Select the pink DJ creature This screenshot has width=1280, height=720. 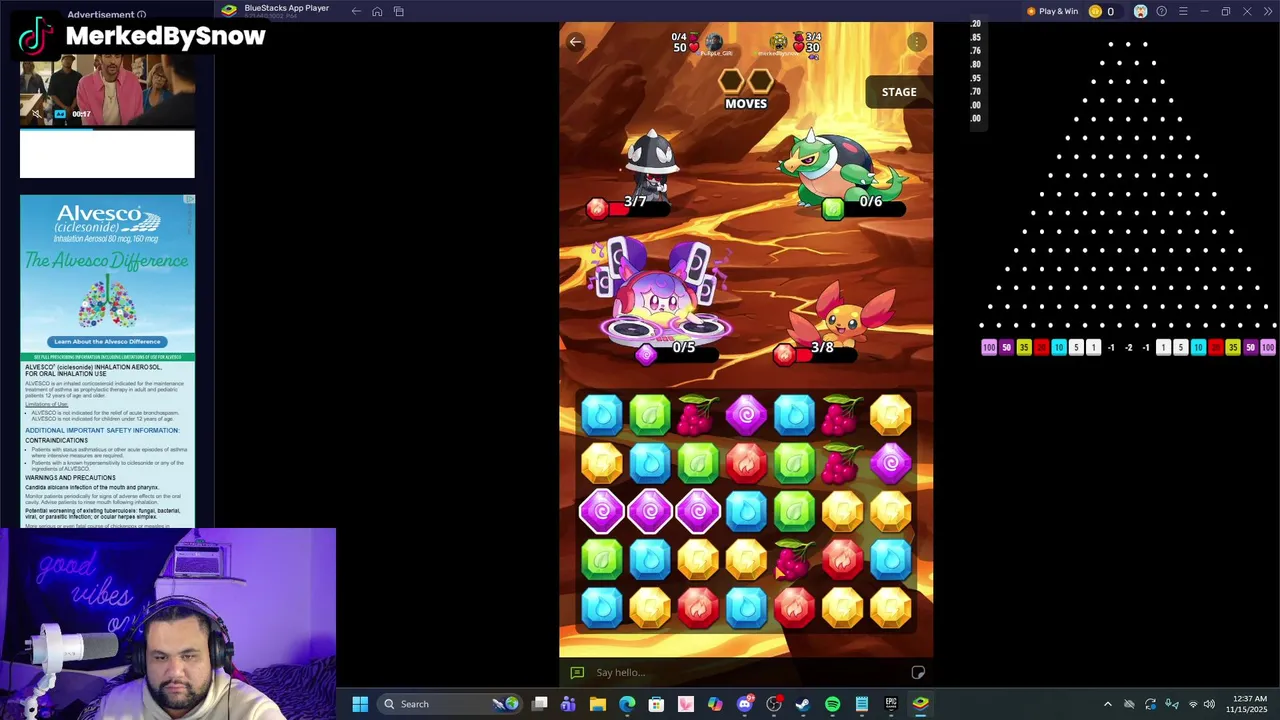665,290
